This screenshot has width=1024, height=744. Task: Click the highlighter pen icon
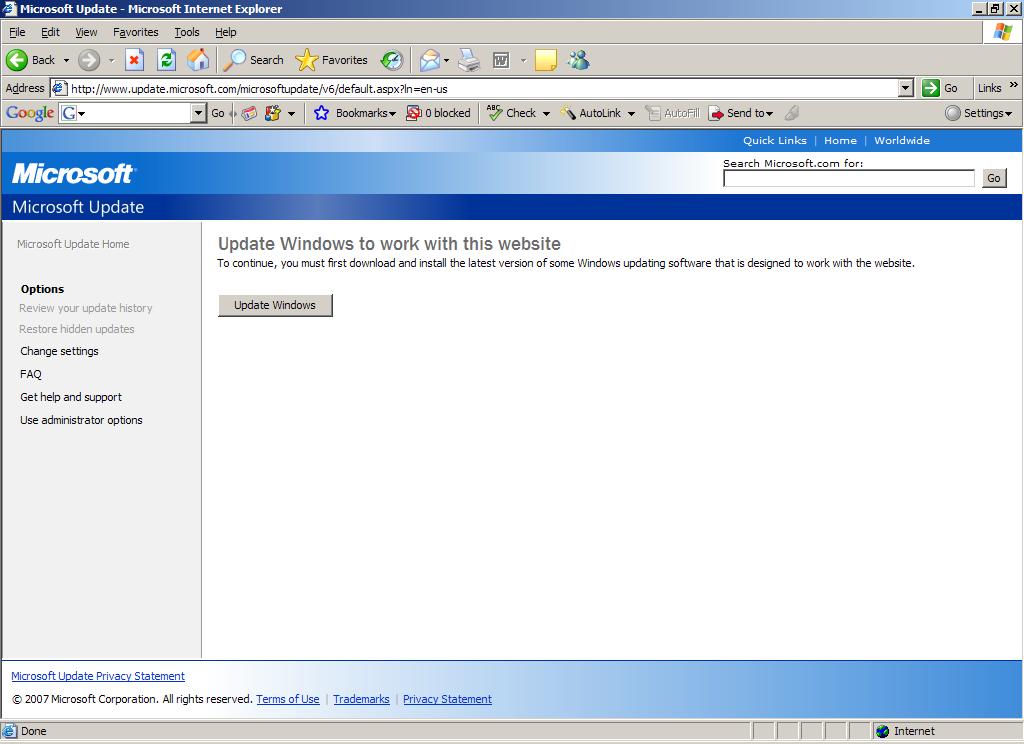[792, 113]
